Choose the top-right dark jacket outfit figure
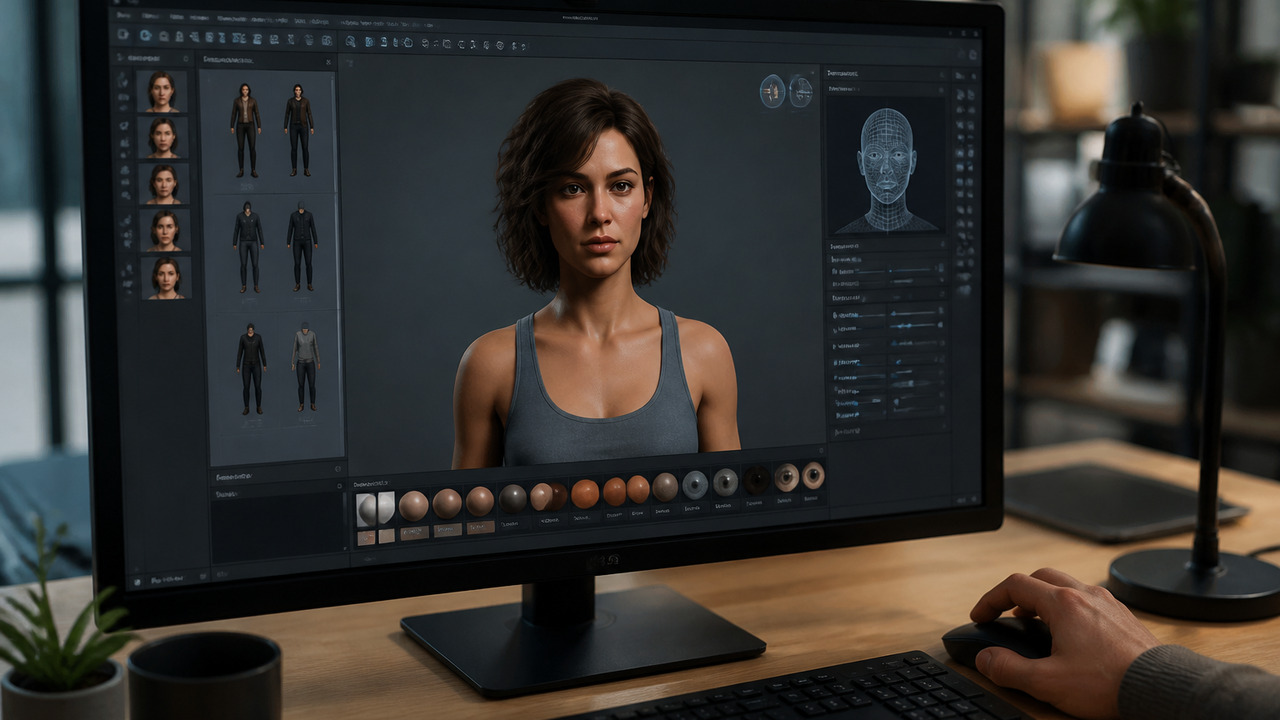The width and height of the screenshot is (1280, 720). click(298, 130)
